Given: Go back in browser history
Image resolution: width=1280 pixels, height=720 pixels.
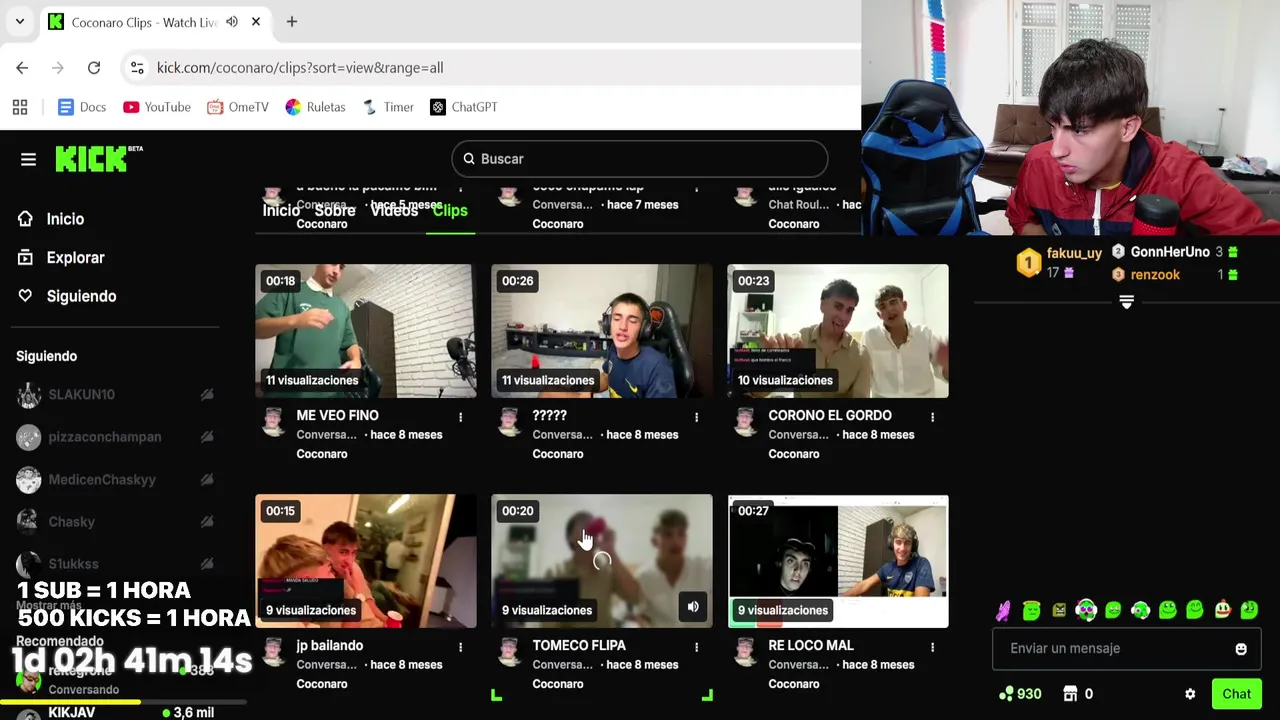Looking at the screenshot, I should [x=22, y=68].
